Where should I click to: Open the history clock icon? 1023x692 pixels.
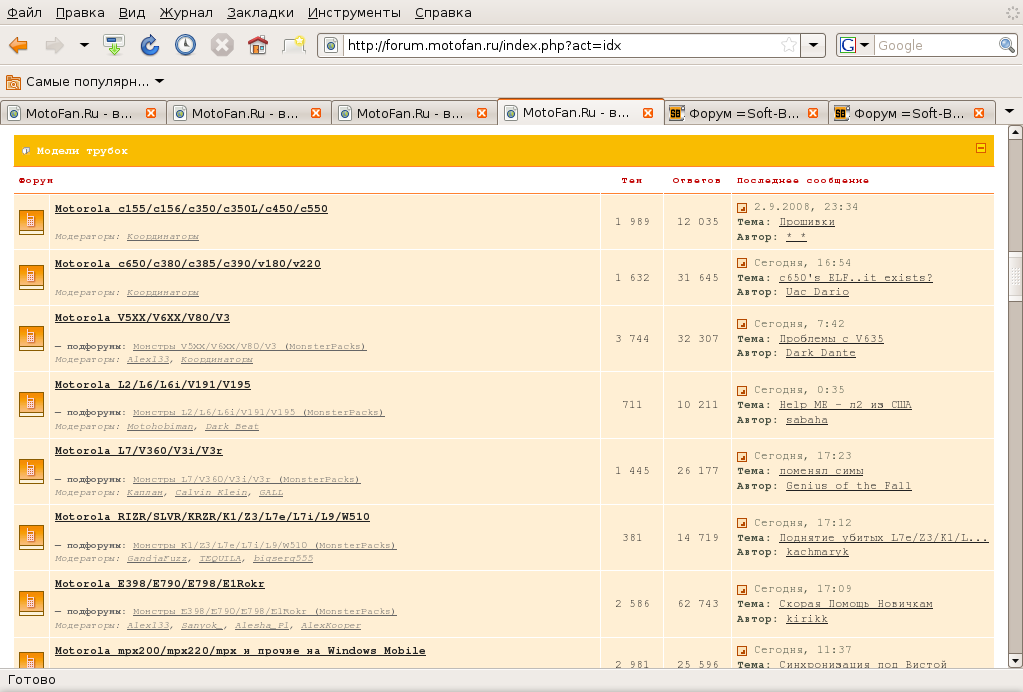(186, 45)
